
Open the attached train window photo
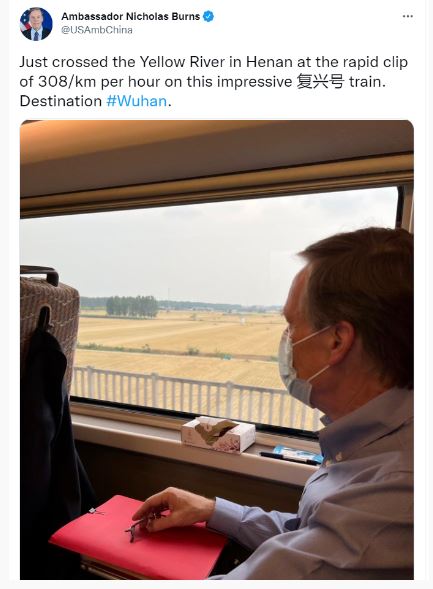pos(217,349)
